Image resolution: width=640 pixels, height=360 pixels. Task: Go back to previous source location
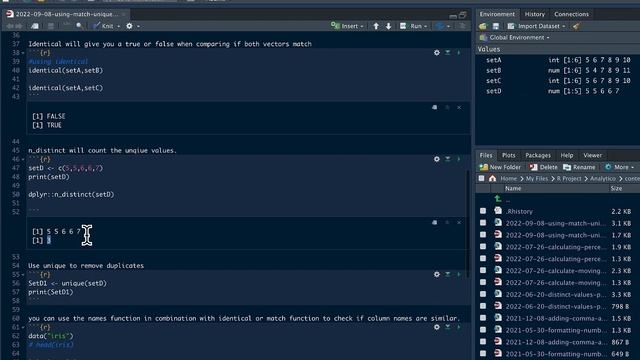click(x=10, y=26)
